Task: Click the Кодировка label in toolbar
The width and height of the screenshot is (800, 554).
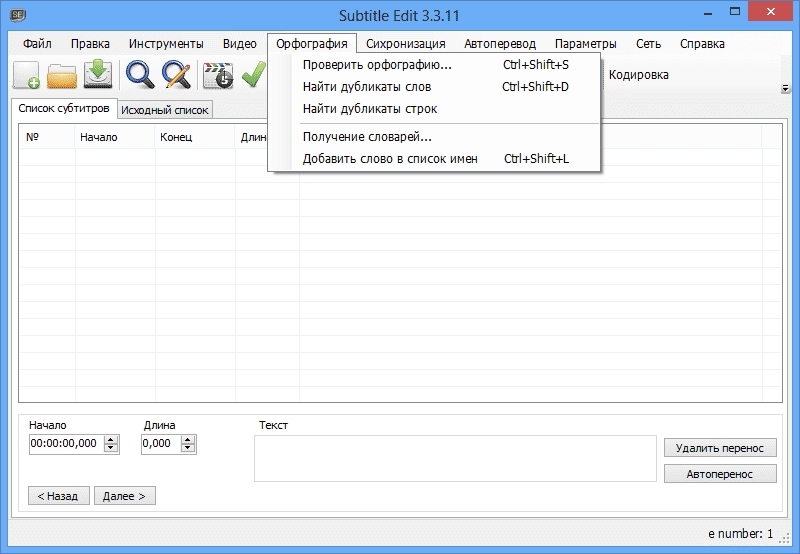Action: [x=638, y=75]
